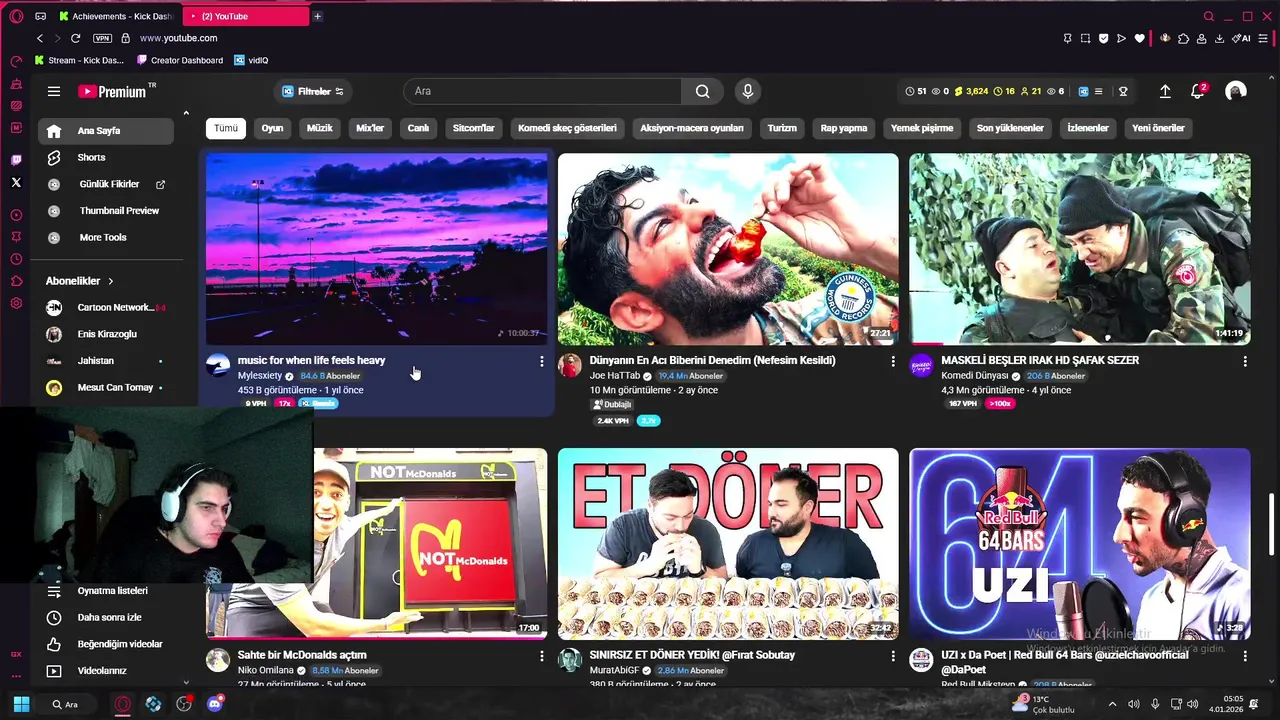1280x720 pixels.
Task: Play music for when life feels heavy thumbnail
Action: (x=377, y=249)
